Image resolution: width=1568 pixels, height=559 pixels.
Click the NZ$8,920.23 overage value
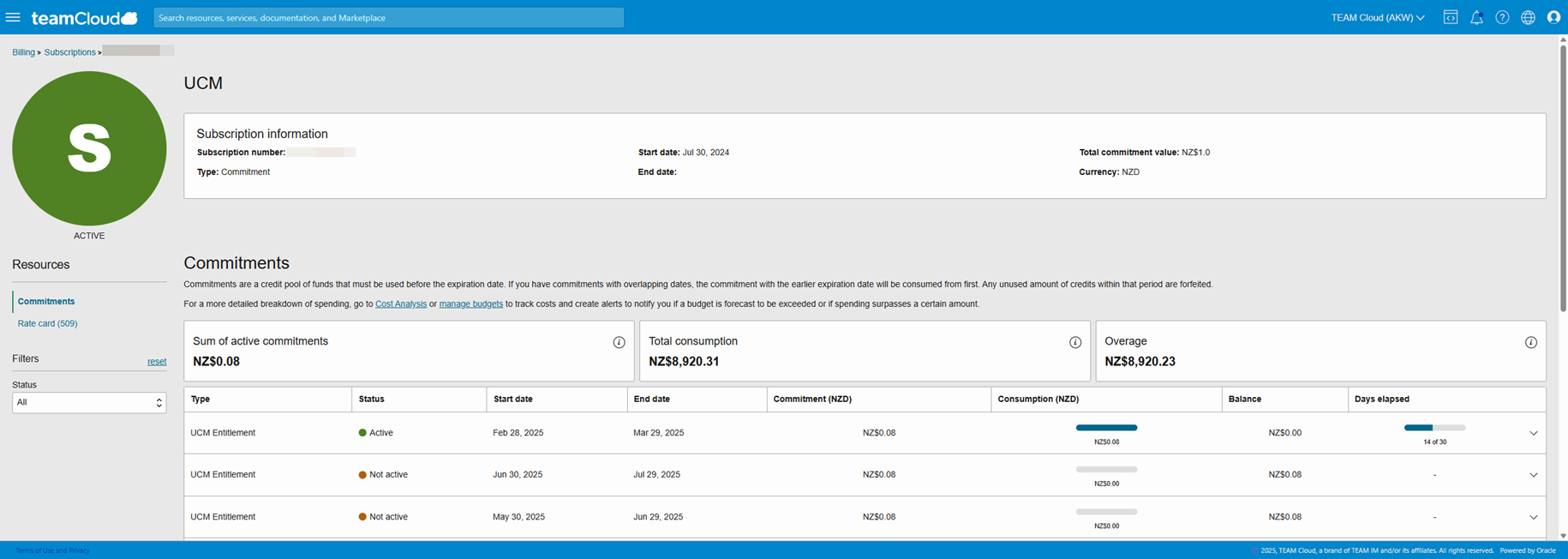click(x=1140, y=362)
